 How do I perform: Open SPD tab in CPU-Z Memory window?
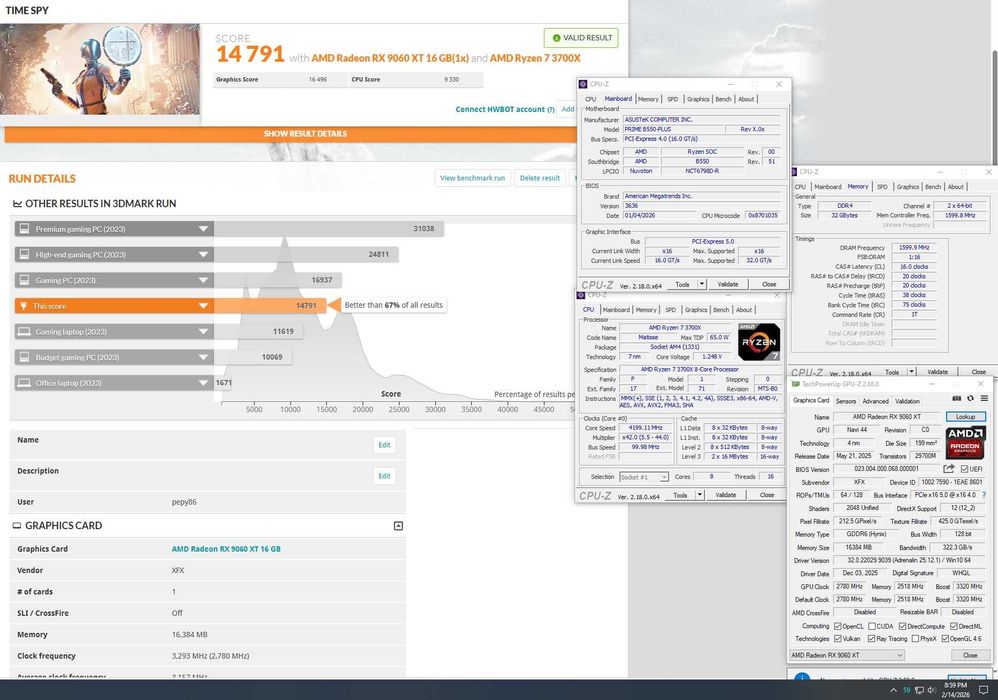(882, 187)
